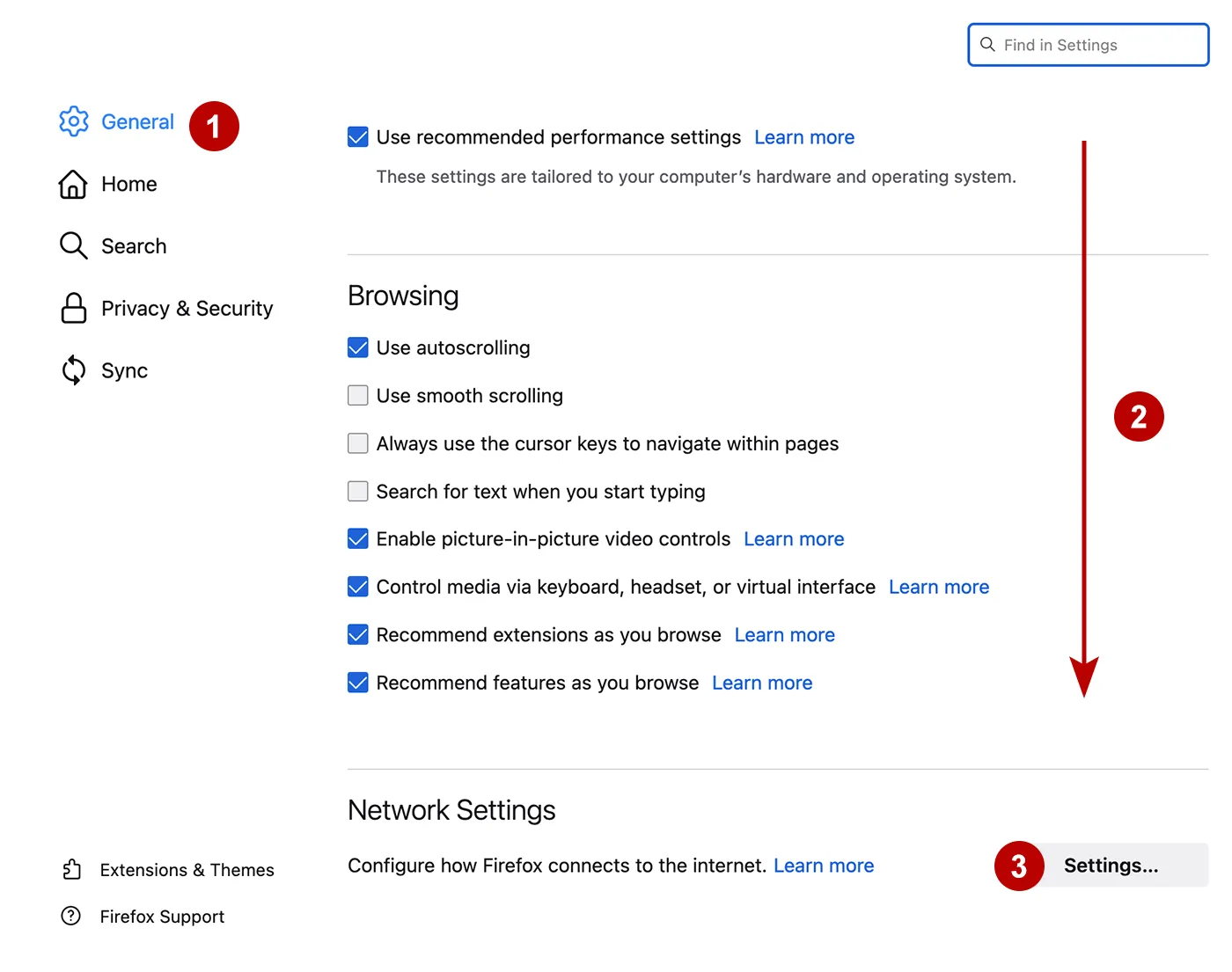Open Learn more about media control

tap(938, 587)
